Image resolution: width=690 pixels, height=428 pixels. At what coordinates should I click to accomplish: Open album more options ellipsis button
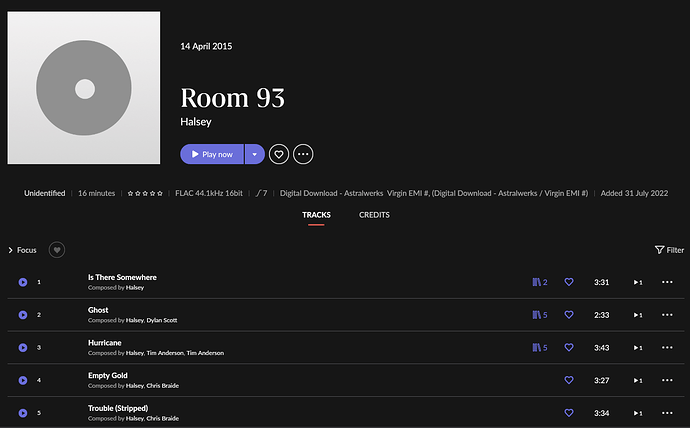click(x=303, y=154)
